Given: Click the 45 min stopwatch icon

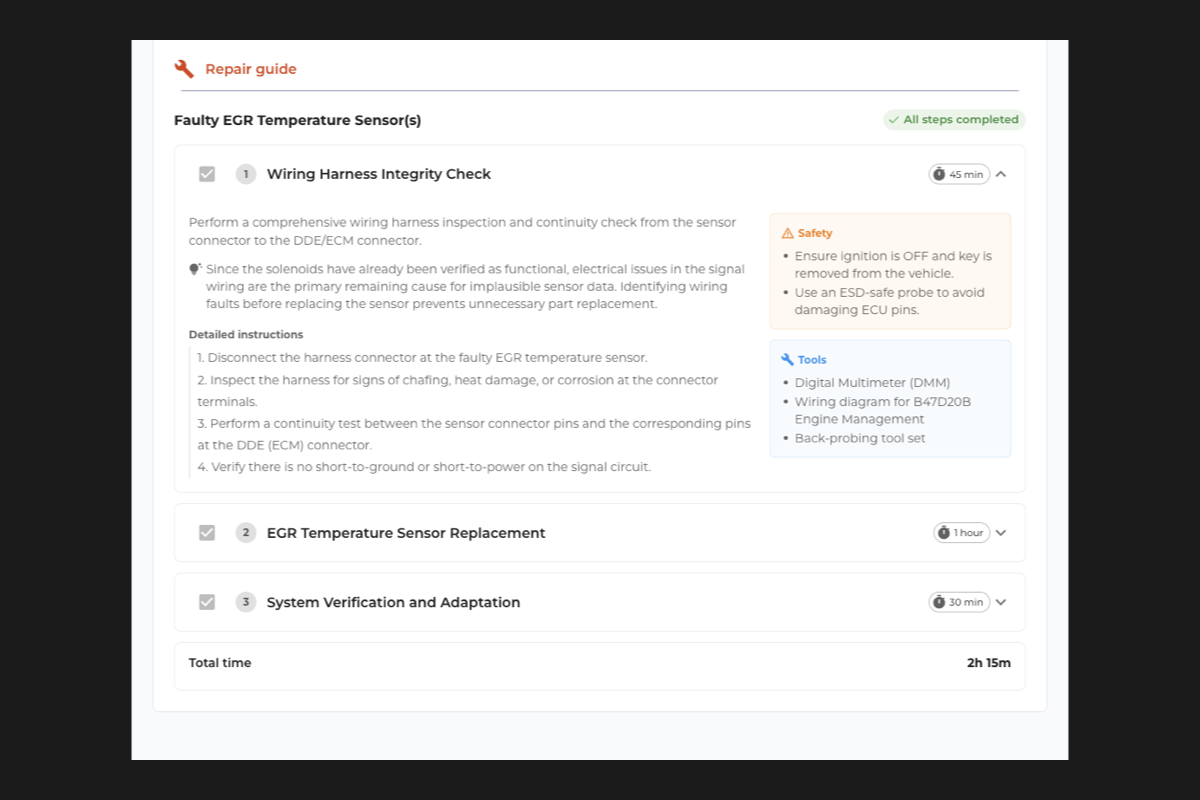Looking at the screenshot, I should coord(939,174).
